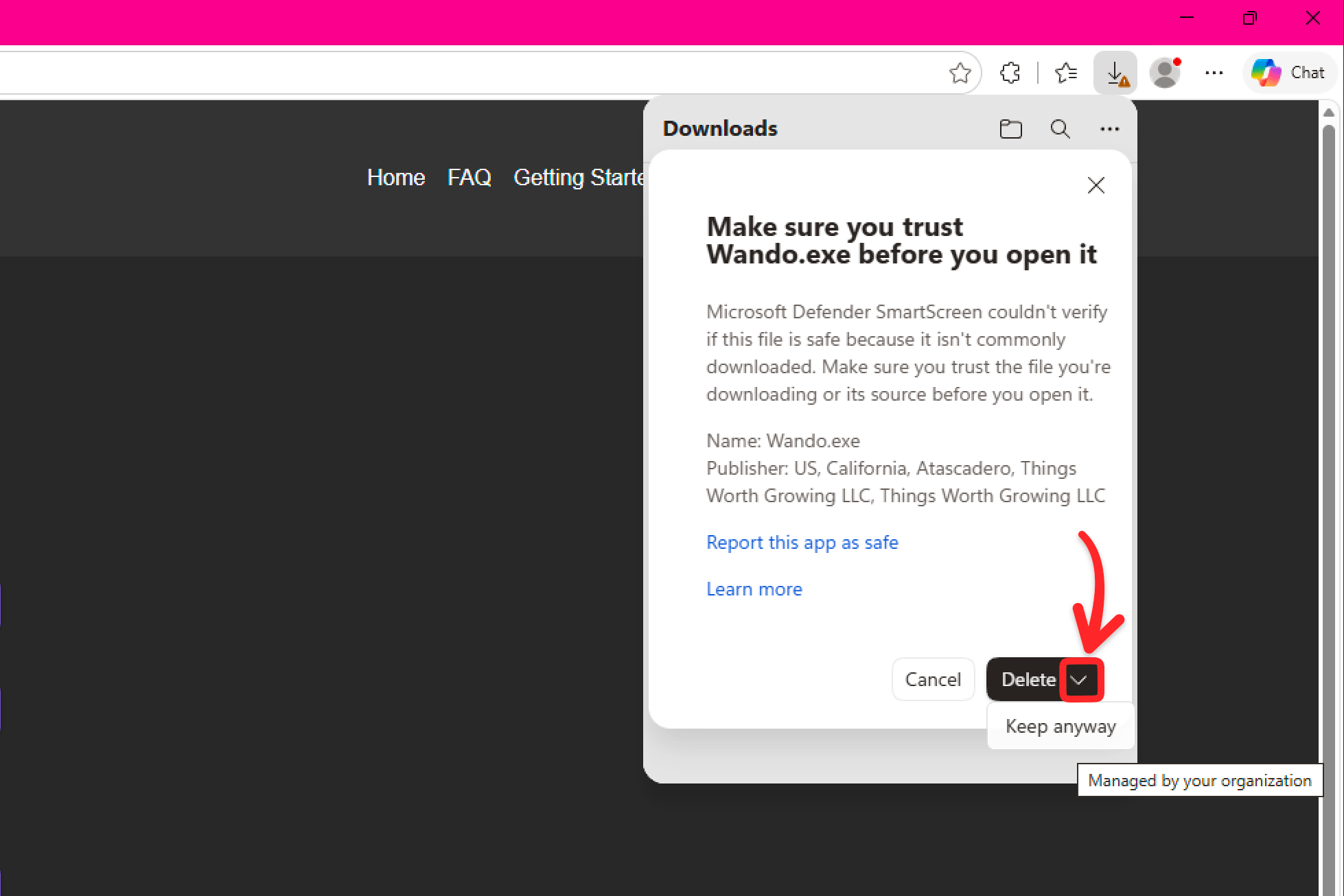Image resolution: width=1344 pixels, height=896 pixels.
Task: Select the 'Name: Wando.exe' text
Action: [x=783, y=440]
